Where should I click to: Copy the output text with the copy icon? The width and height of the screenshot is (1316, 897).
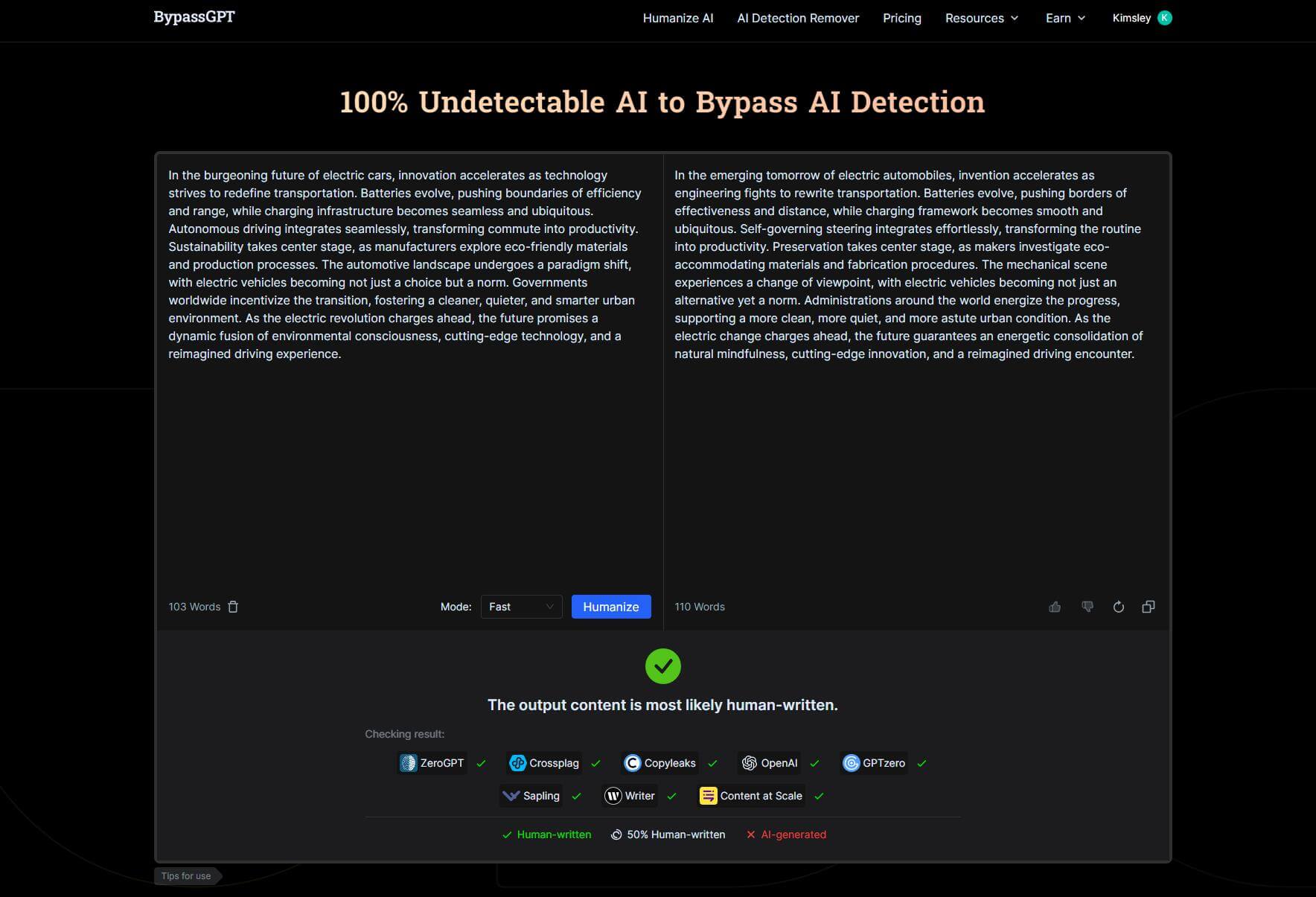[1149, 607]
